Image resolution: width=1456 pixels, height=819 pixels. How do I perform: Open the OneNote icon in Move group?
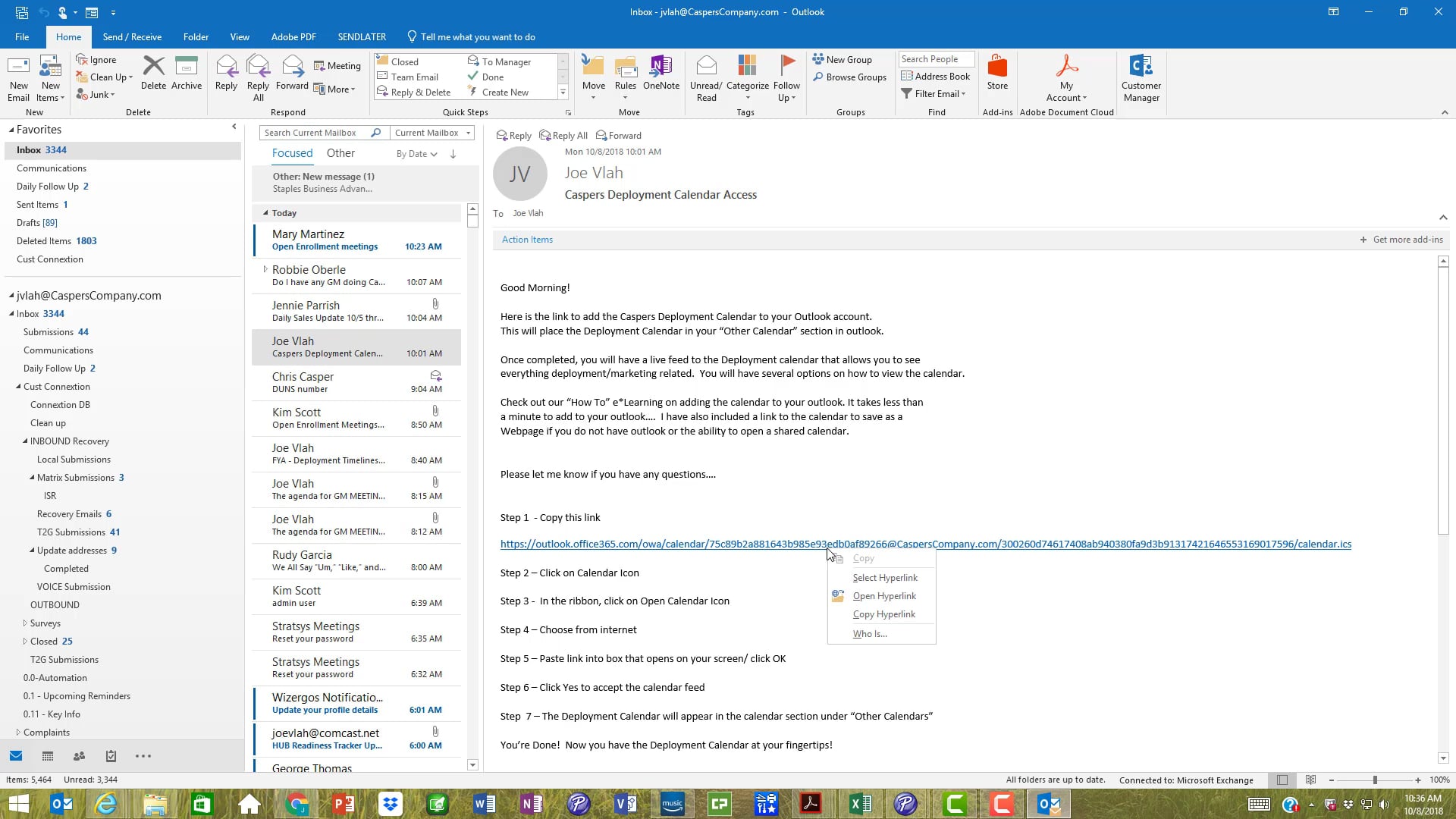coord(661,74)
